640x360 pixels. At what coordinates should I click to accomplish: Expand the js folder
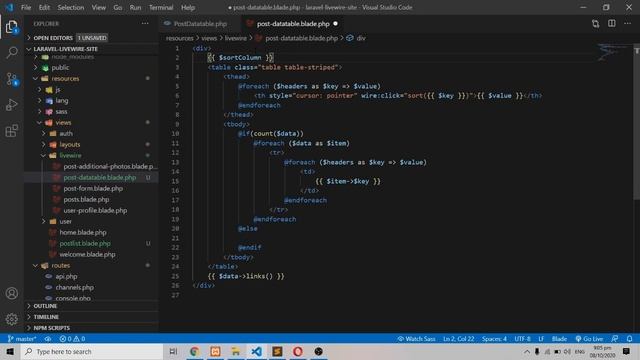(58, 89)
